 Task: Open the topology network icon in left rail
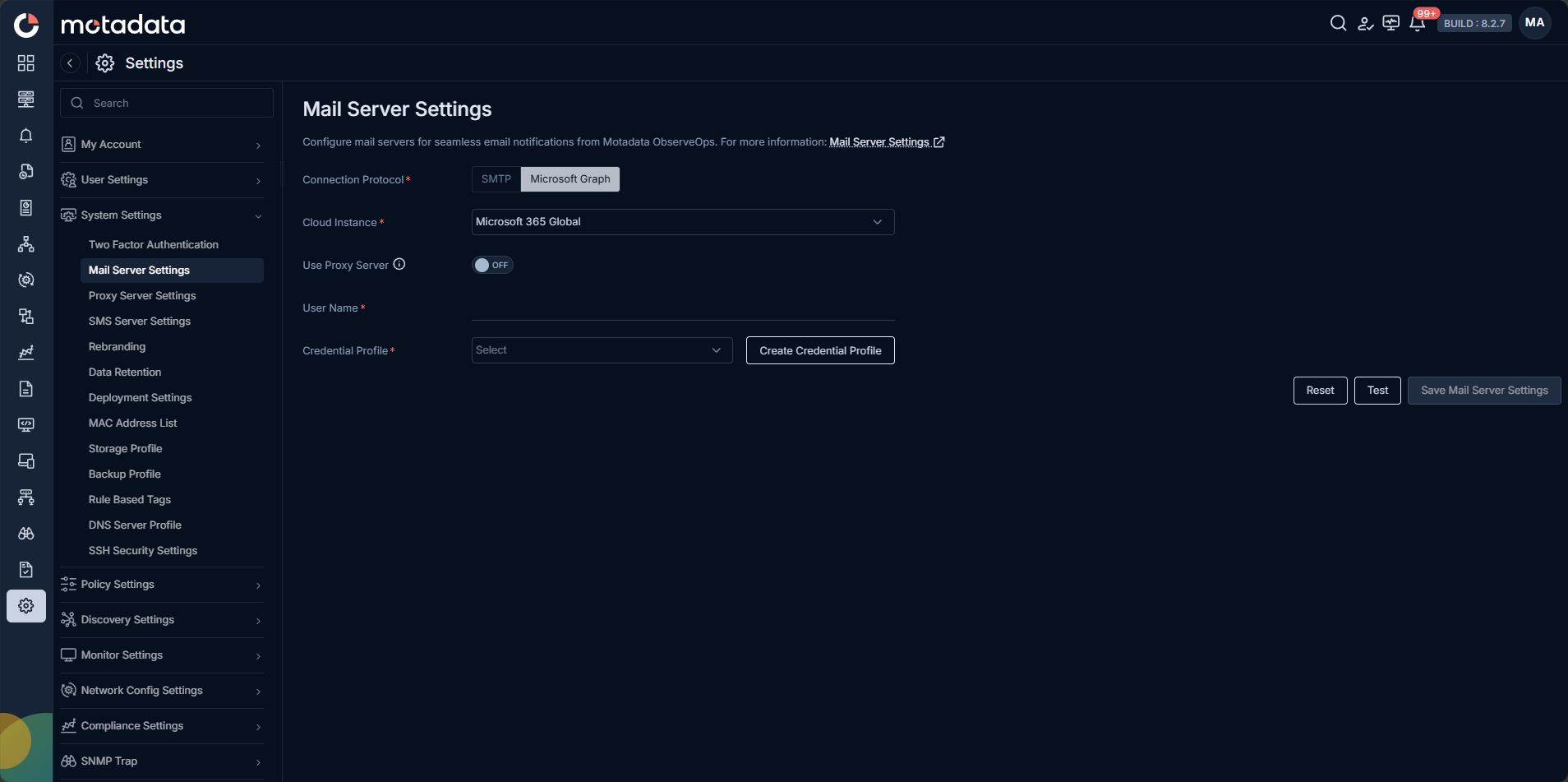[26, 243]
